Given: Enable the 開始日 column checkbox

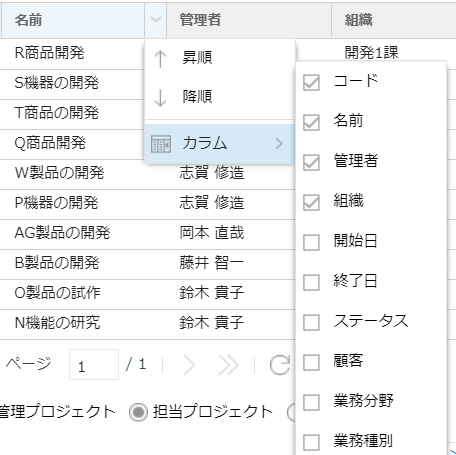Looking at the screenshot, I should [x=311, y=242].
